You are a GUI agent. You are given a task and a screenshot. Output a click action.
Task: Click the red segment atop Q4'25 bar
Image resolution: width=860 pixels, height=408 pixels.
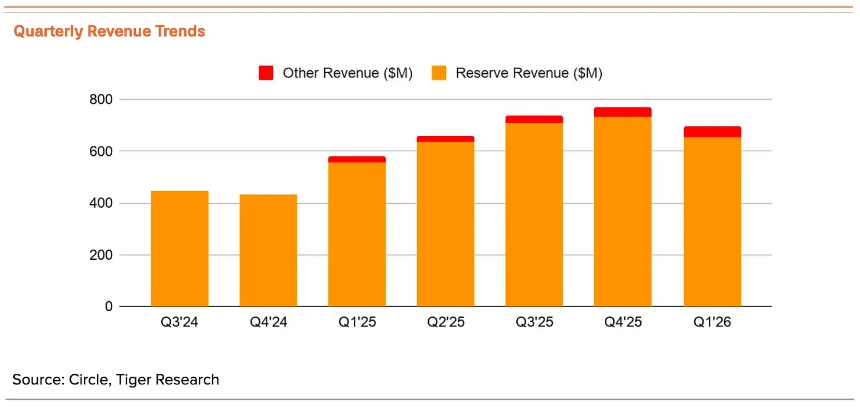click(623, 112)
